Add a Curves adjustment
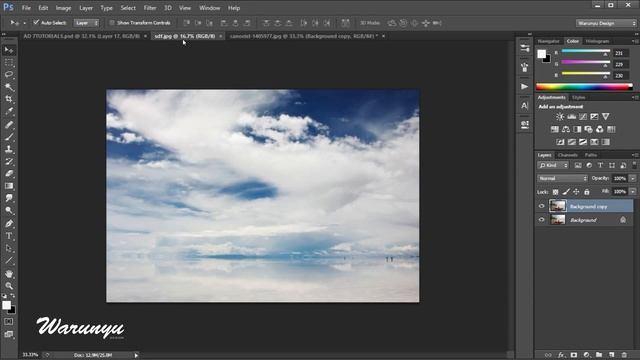This screenshot has width=640, height=360. point(583,117)
